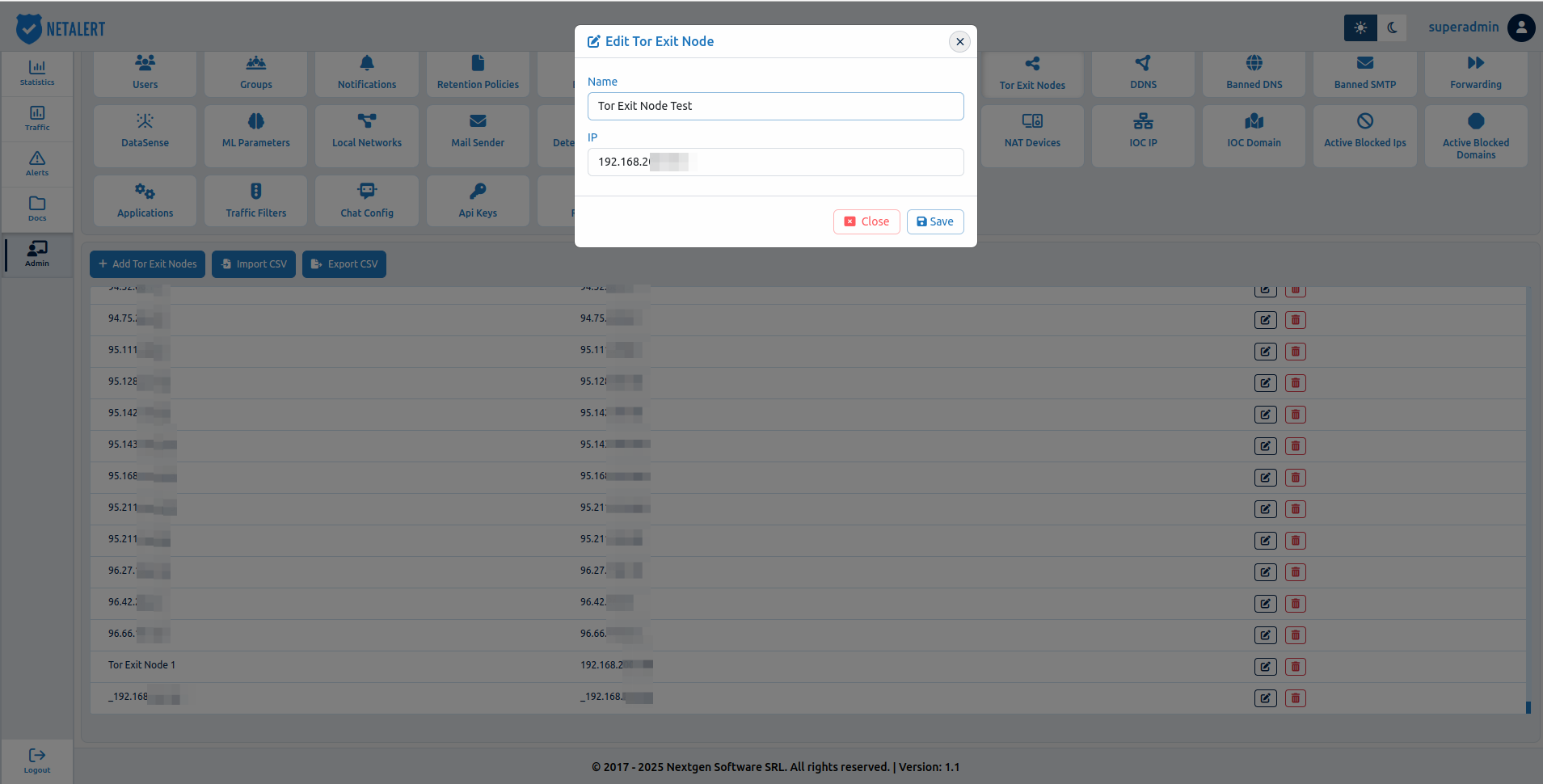Image resolution: width=1543 pixels, height=784 pixels.
Task: Delete the 94.75 row
Action: 1295,320
